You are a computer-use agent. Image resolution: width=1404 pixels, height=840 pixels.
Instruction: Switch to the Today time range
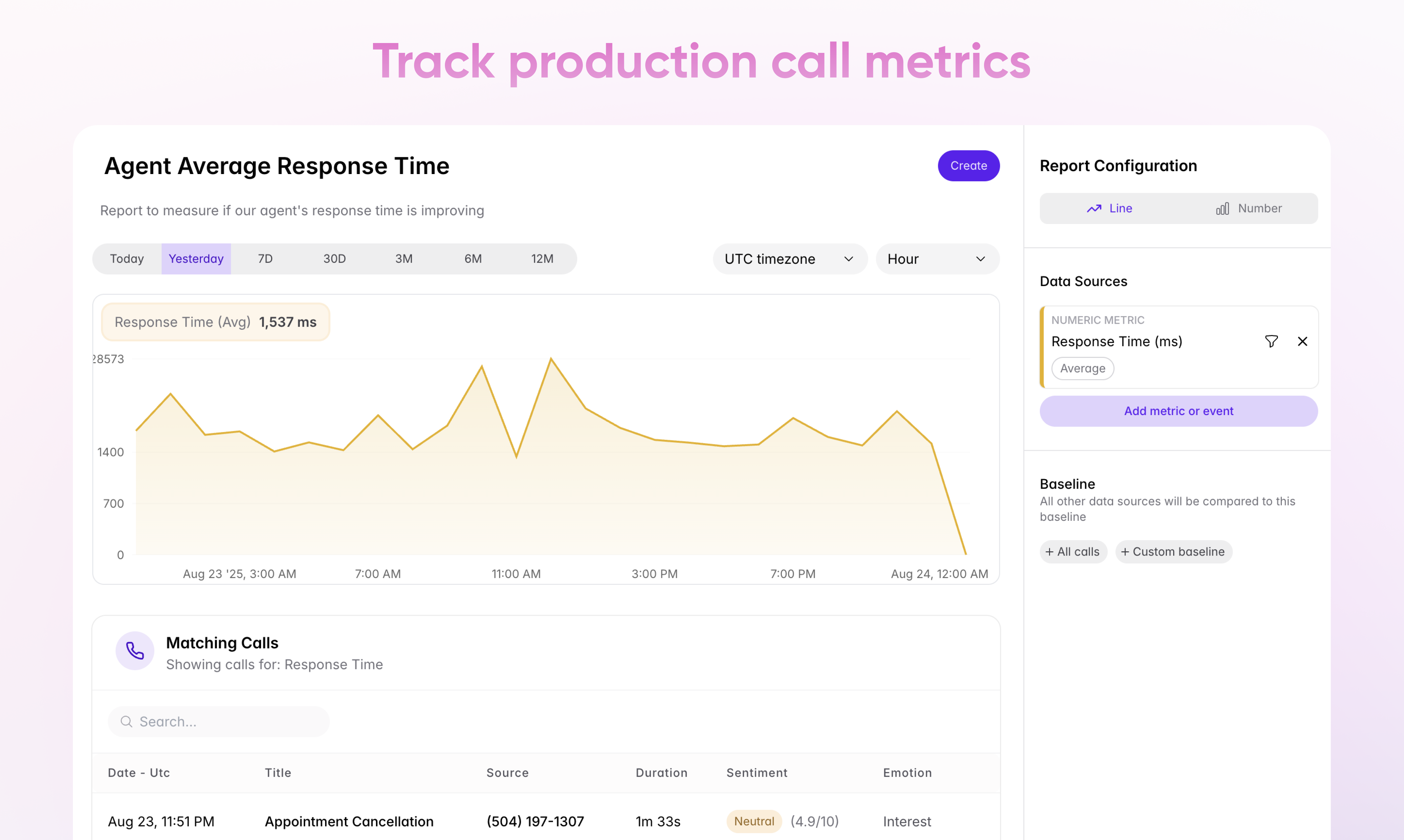[127, 259]
